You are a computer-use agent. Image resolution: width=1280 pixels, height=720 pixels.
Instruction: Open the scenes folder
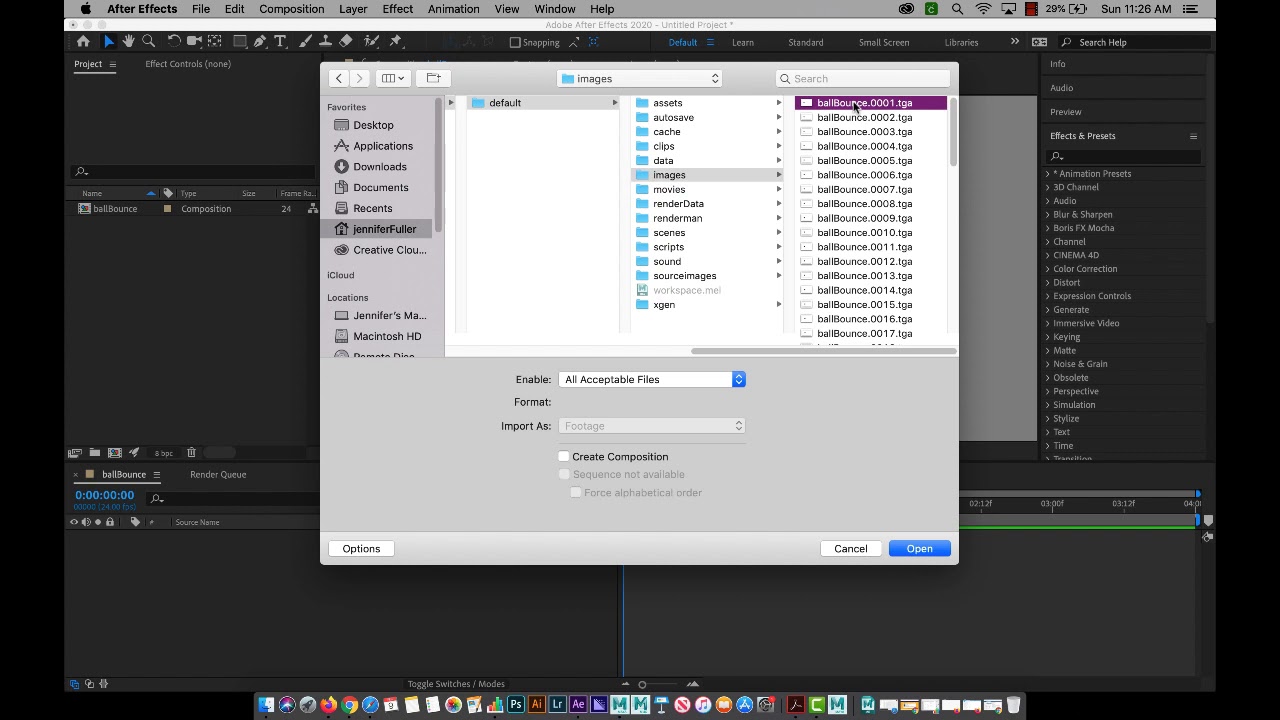point(669,233)
